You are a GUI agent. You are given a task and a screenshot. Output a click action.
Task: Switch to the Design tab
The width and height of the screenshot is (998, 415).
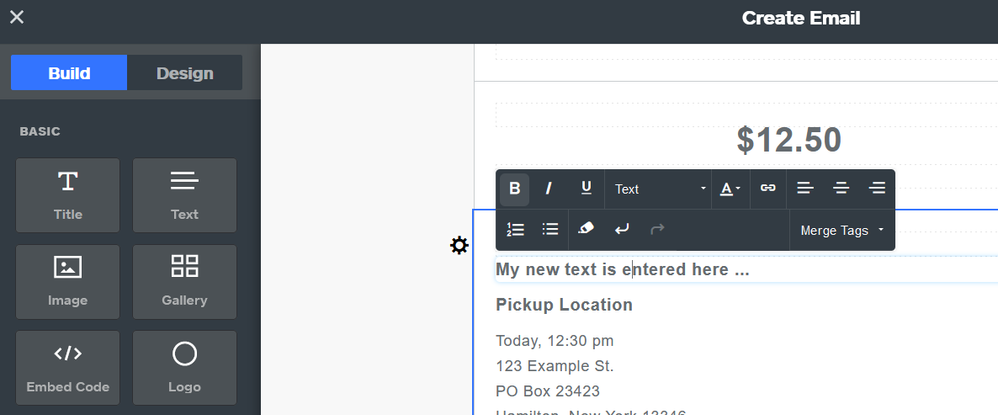pos(185,73)
